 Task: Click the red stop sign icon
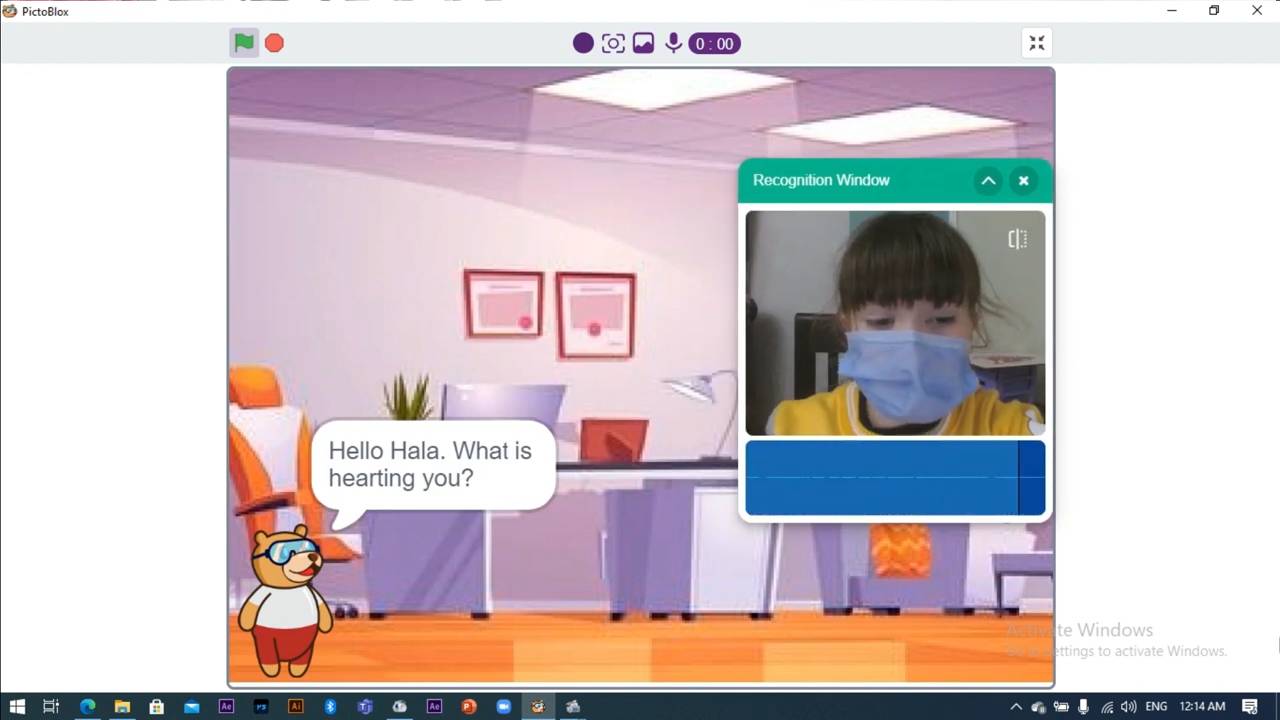click(274, 43)
